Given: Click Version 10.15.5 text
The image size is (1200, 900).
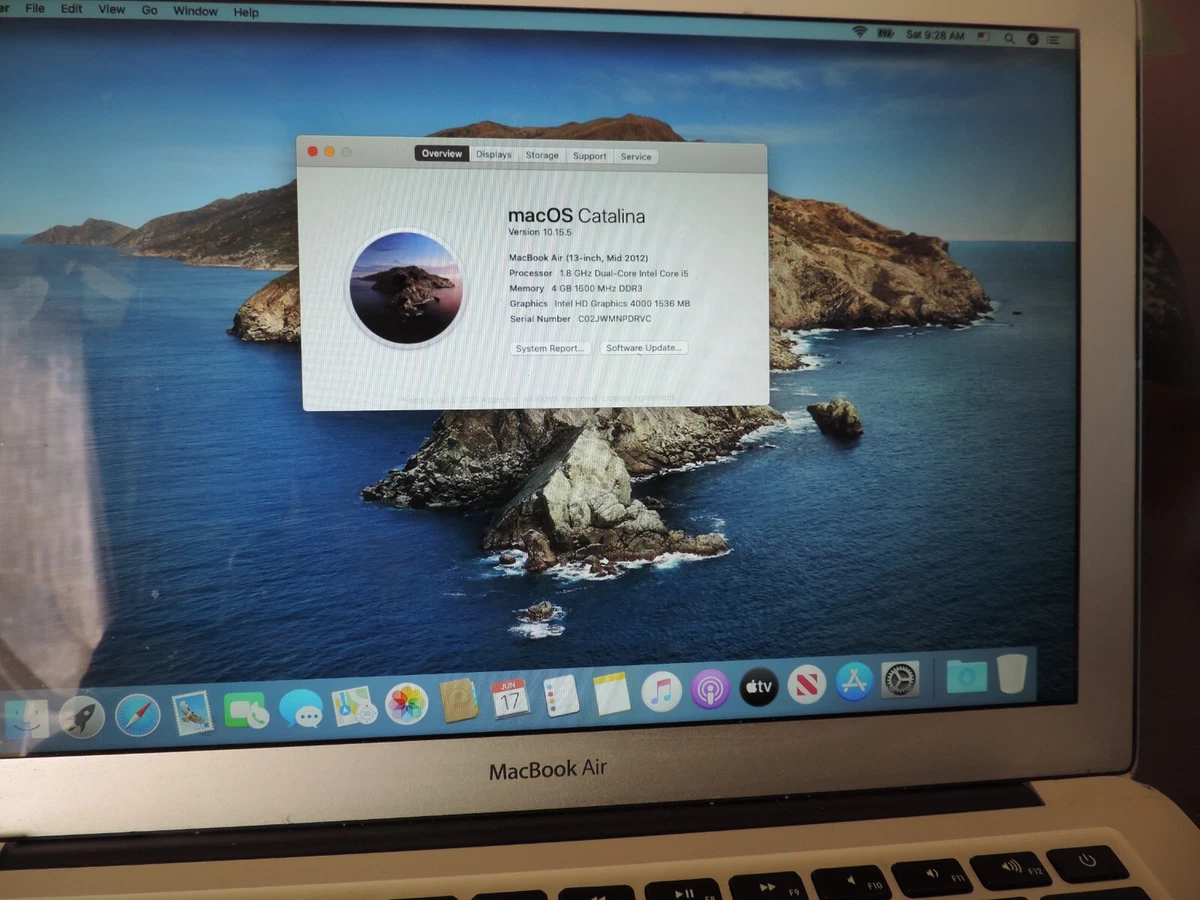Looking at the screenshot, I should point(539,232).
